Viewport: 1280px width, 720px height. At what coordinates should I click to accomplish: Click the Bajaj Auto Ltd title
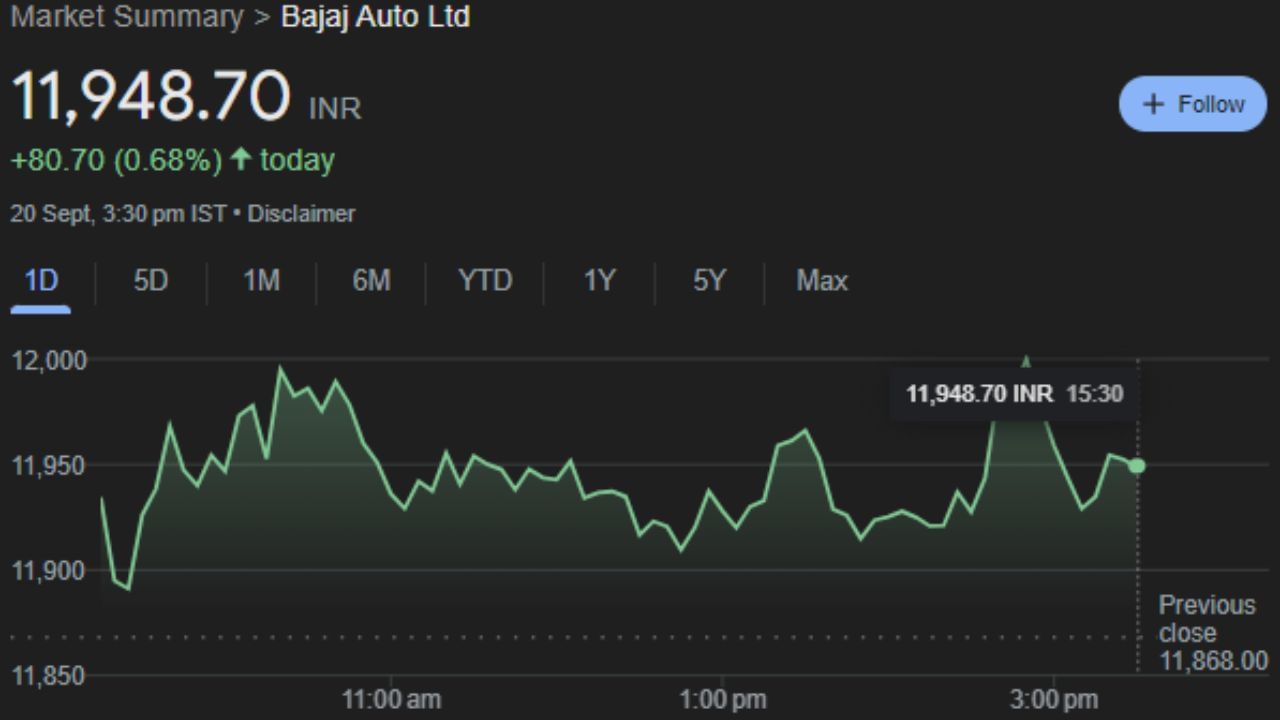tap(375, 17)
